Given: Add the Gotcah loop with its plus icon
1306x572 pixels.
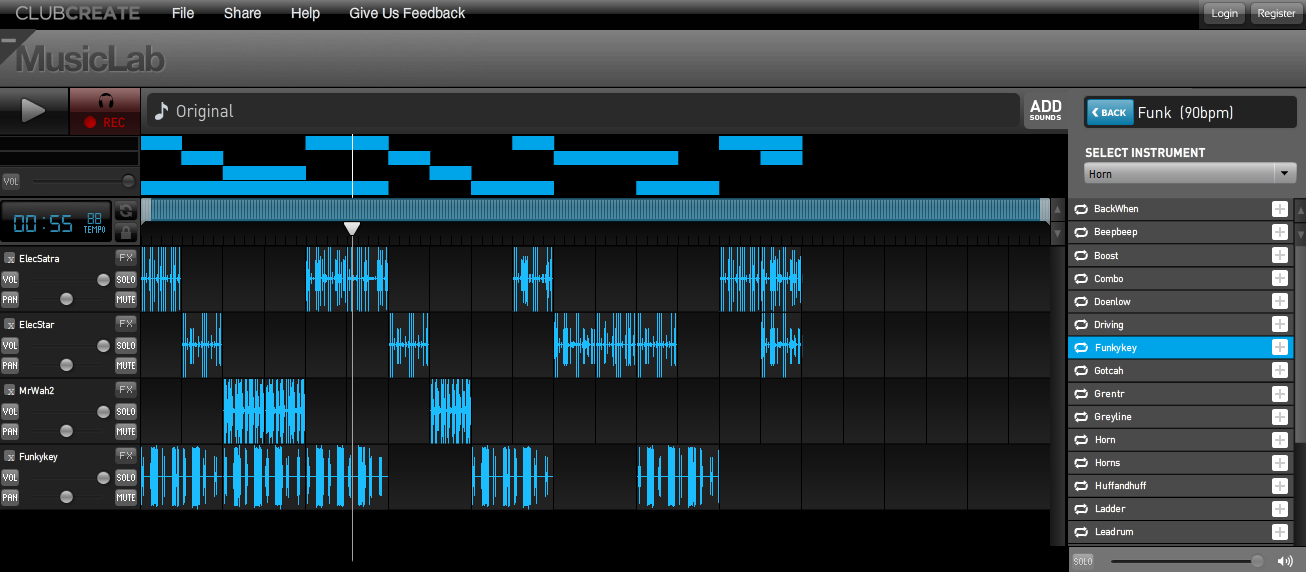Looking at the screenshot, I should pos(1279,370).
